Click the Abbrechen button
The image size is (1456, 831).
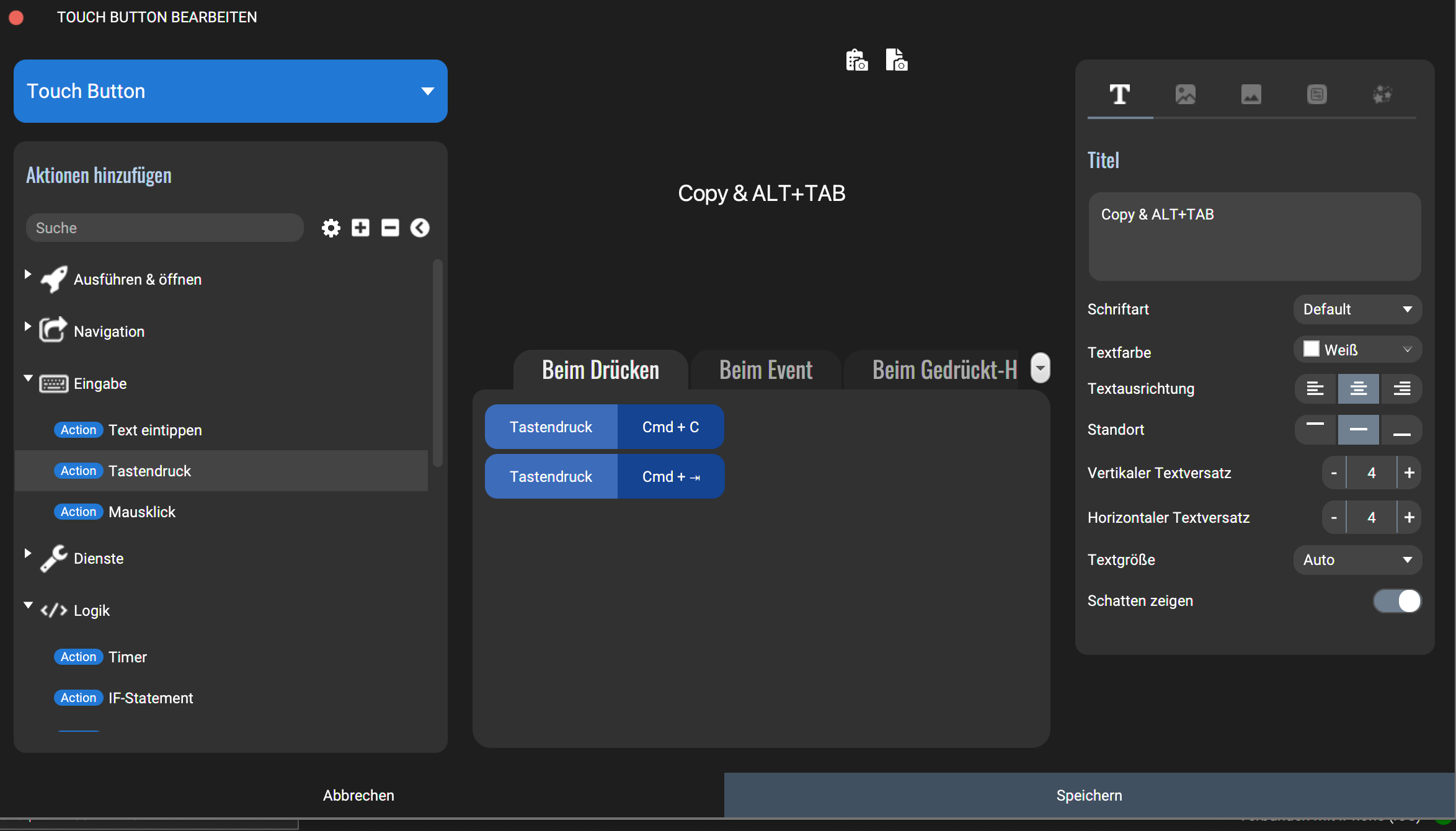(358, 795)
